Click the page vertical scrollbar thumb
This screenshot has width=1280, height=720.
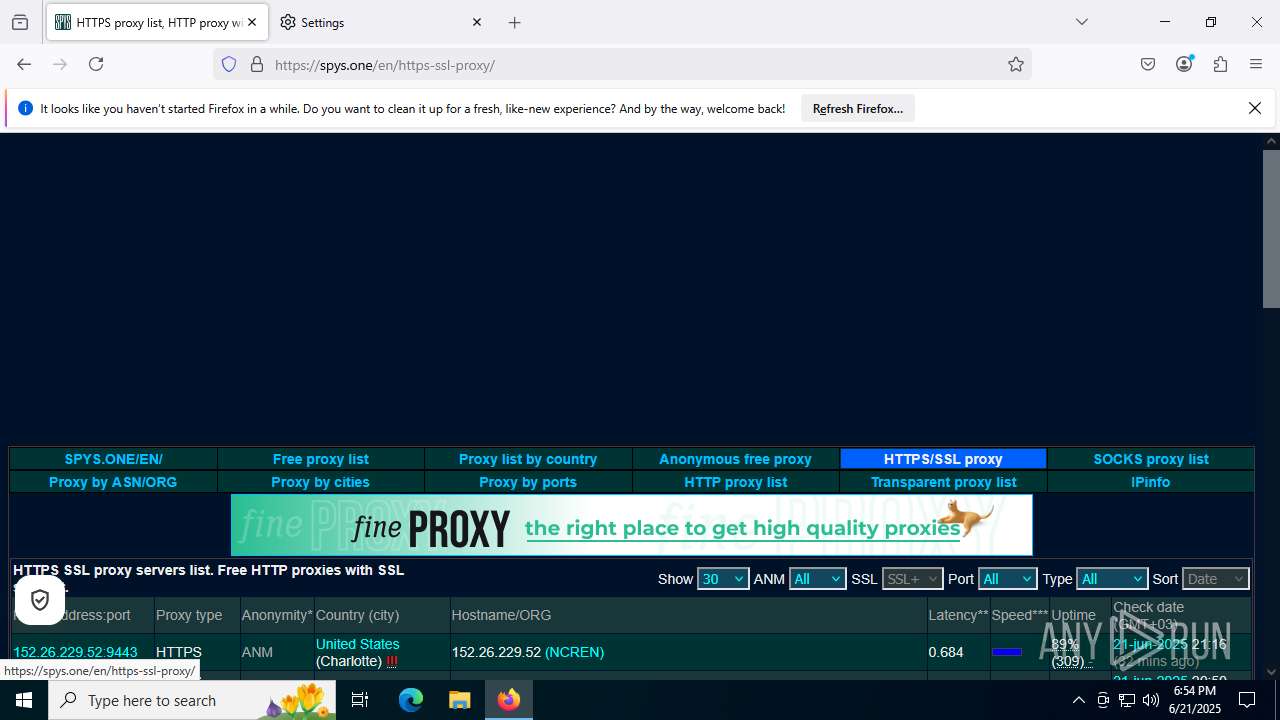(x=1271, y=230)
